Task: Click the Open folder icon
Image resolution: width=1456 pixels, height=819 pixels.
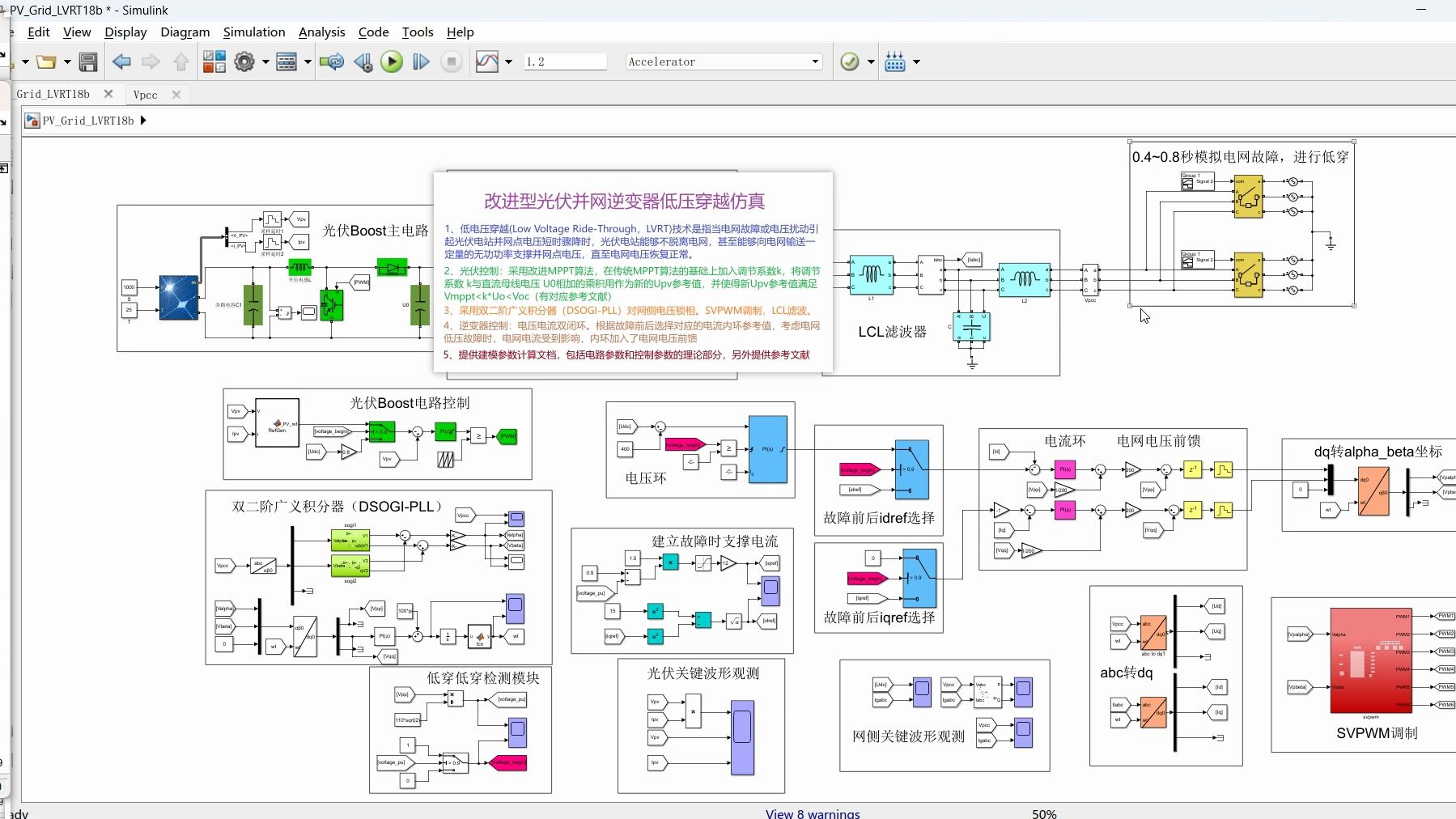Action: [x=47, y=62]
